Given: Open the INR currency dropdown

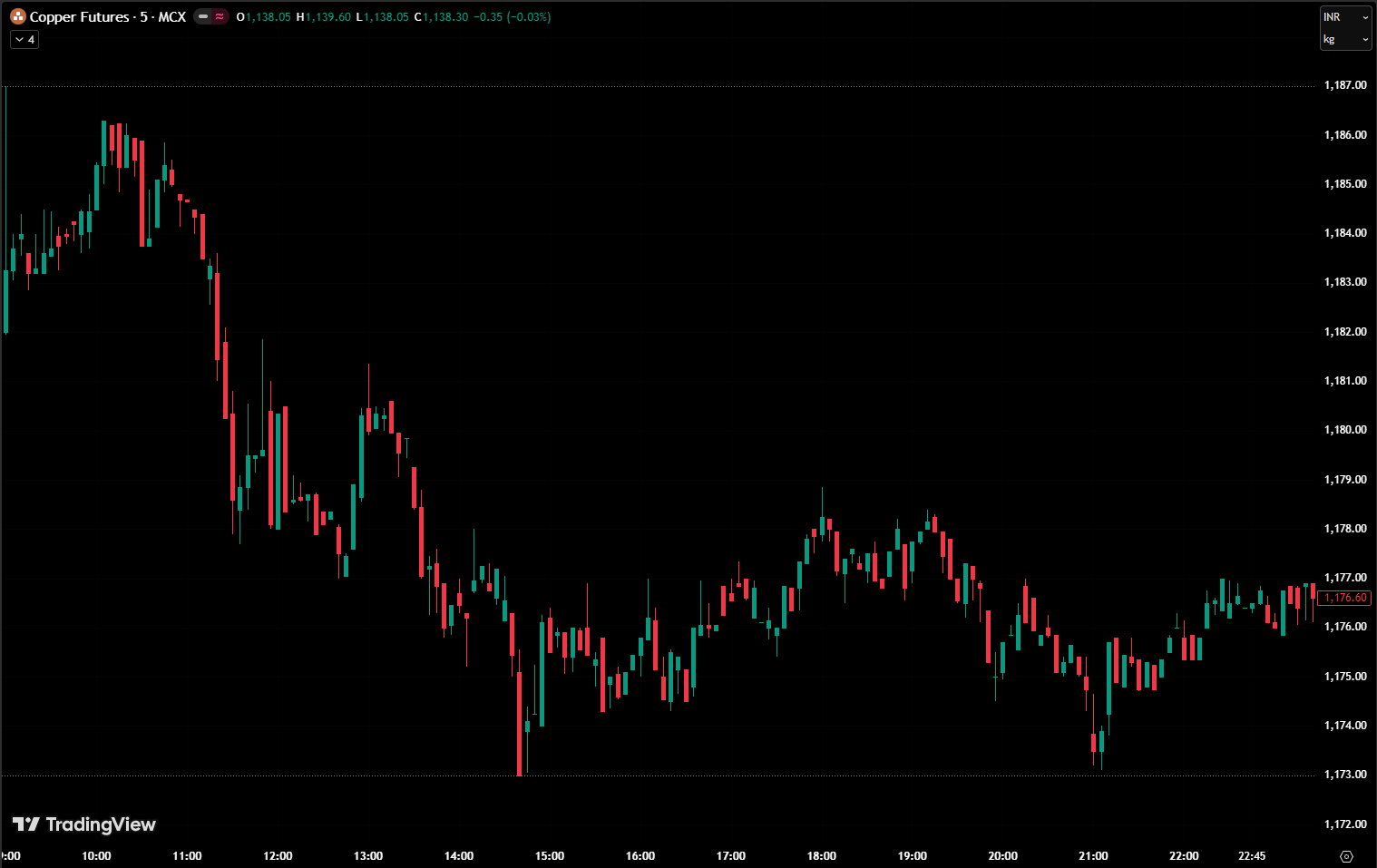Looking at the screenshot, I should [1345, 17].
